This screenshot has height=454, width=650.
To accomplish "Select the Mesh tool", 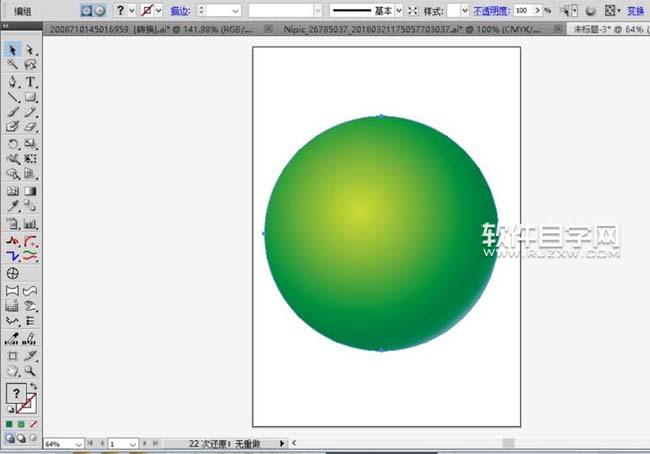I will [x=12, y=191].
